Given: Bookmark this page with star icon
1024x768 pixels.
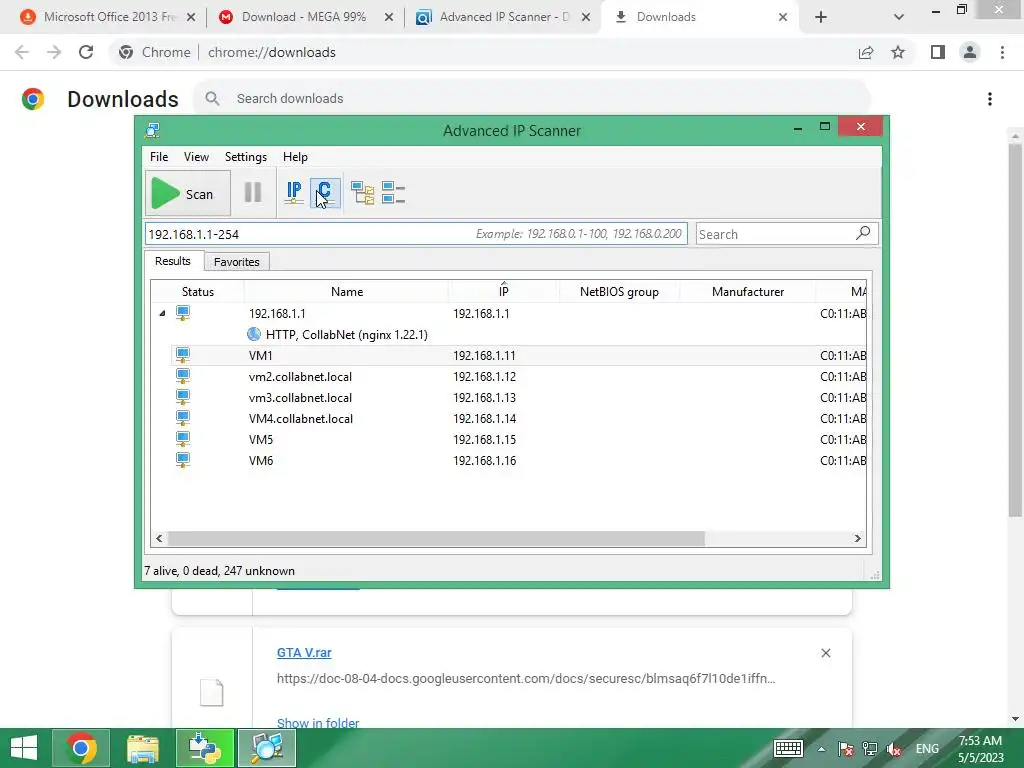Looking at the screenshot, I should coord(898,52).
